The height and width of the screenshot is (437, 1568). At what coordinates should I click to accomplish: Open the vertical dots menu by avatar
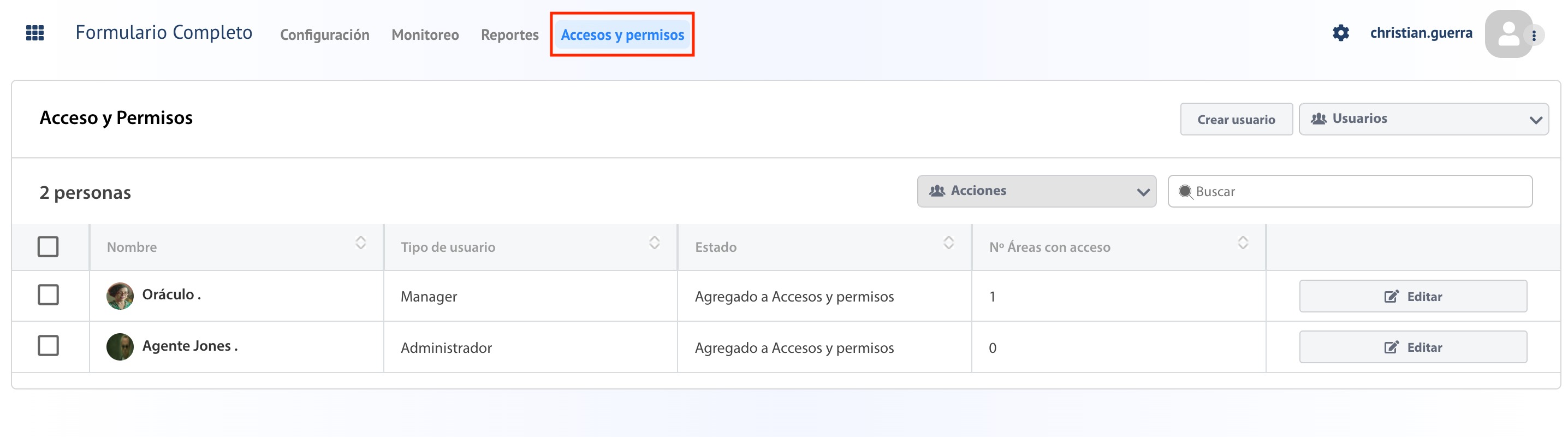(1534, 36)
